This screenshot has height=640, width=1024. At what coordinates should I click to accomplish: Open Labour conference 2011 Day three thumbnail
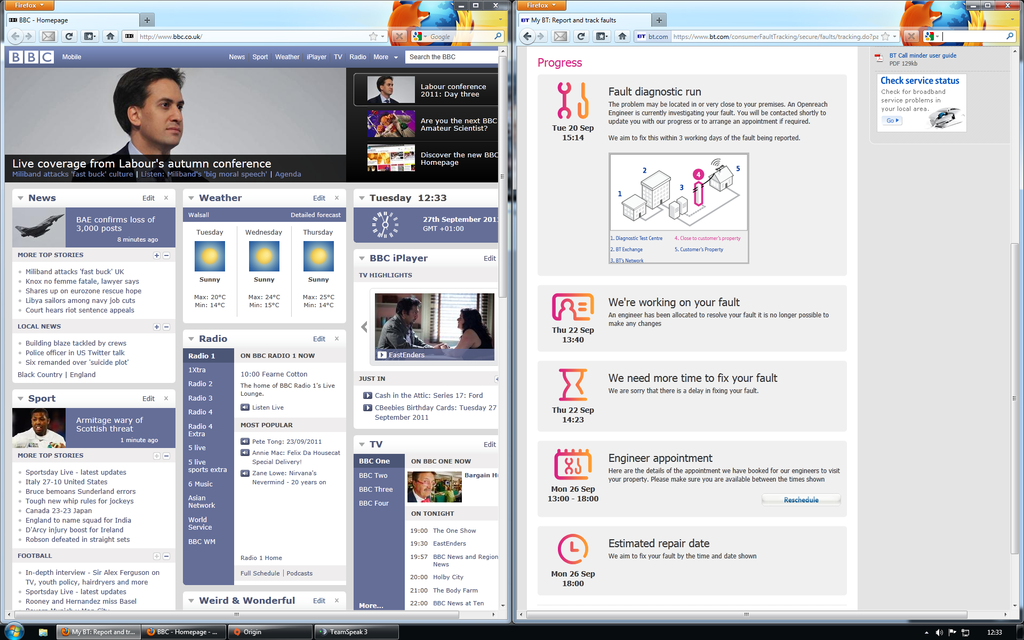click(391, 90)
